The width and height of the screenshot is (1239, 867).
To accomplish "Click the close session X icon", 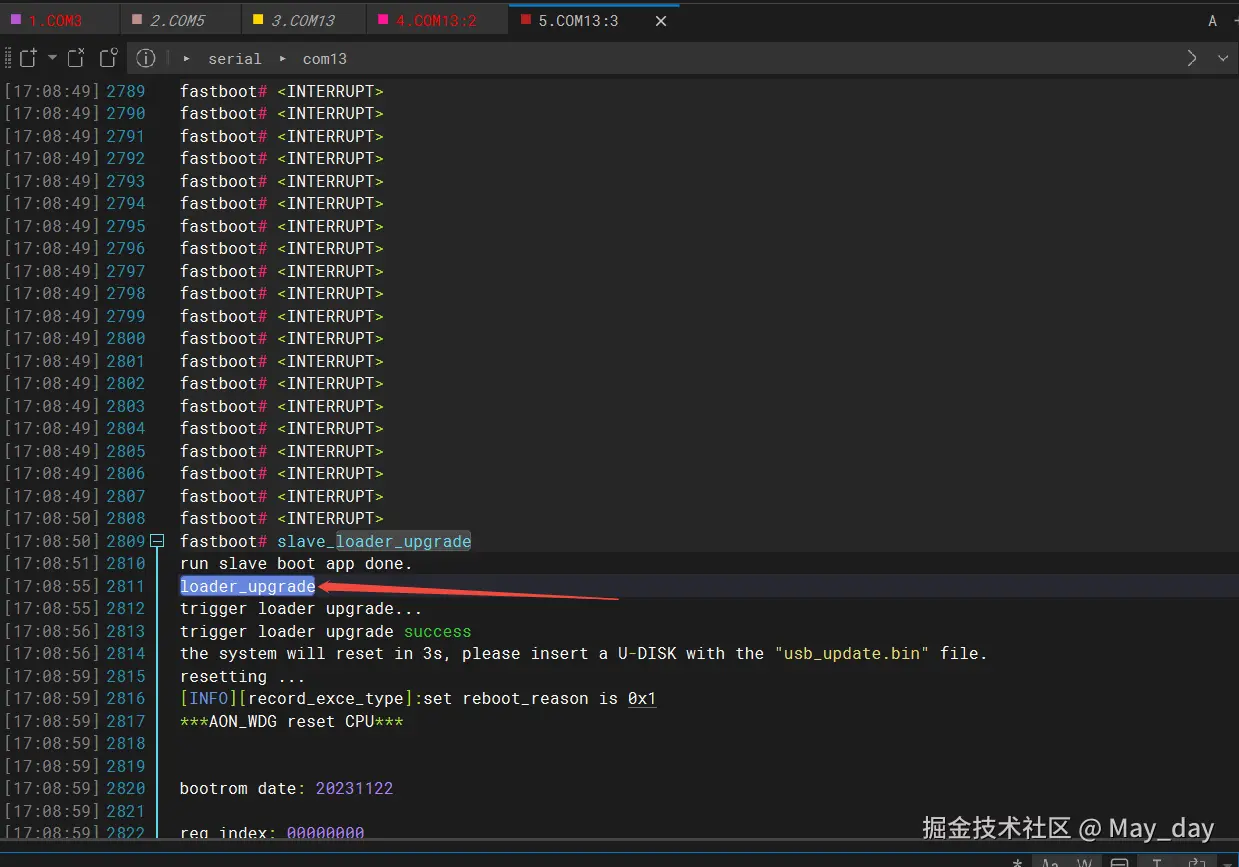I will pos(77,58).
